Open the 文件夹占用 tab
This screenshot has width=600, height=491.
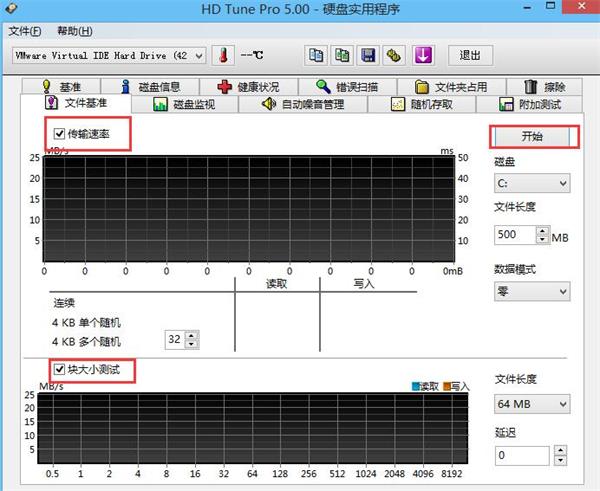pyautogui.click(x=452, y=87)
